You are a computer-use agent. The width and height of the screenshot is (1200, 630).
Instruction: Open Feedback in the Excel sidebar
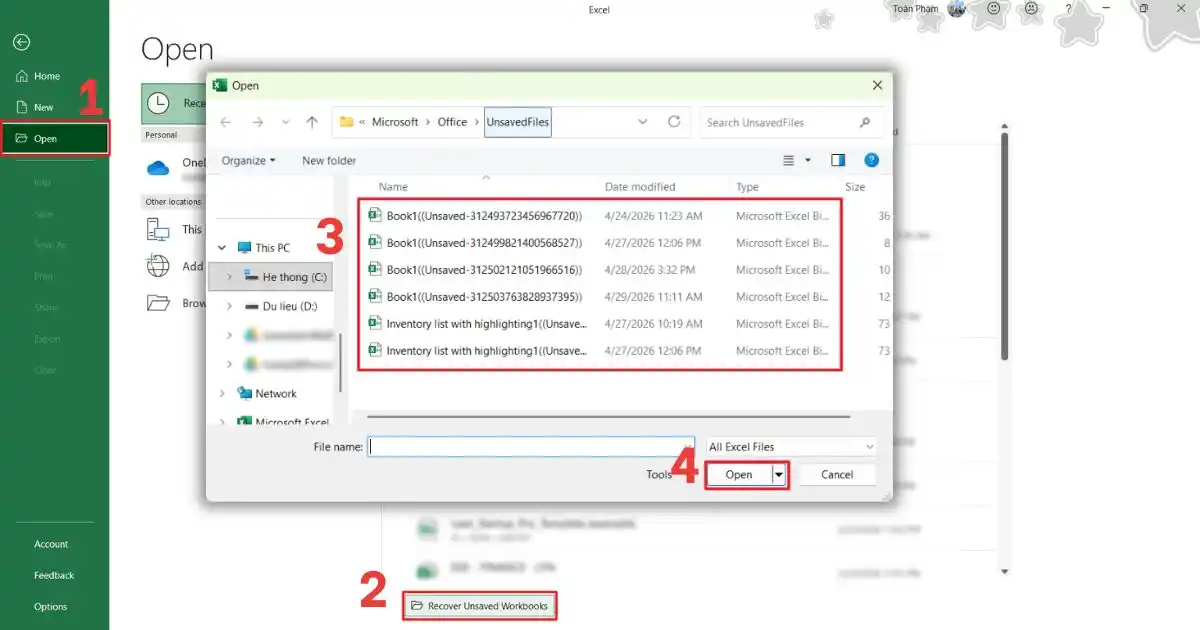[x=54, y=575]
